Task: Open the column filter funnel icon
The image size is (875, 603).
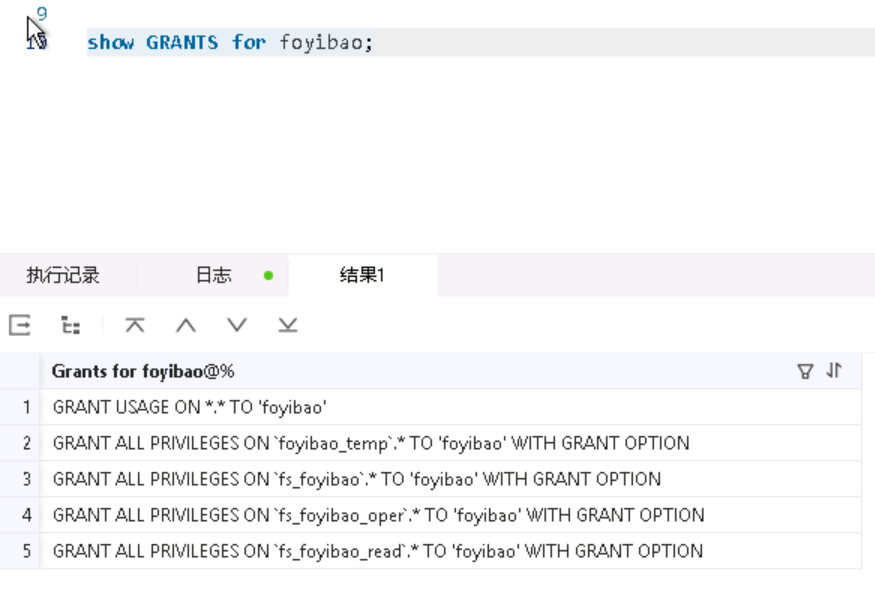Action: [805, 371]
